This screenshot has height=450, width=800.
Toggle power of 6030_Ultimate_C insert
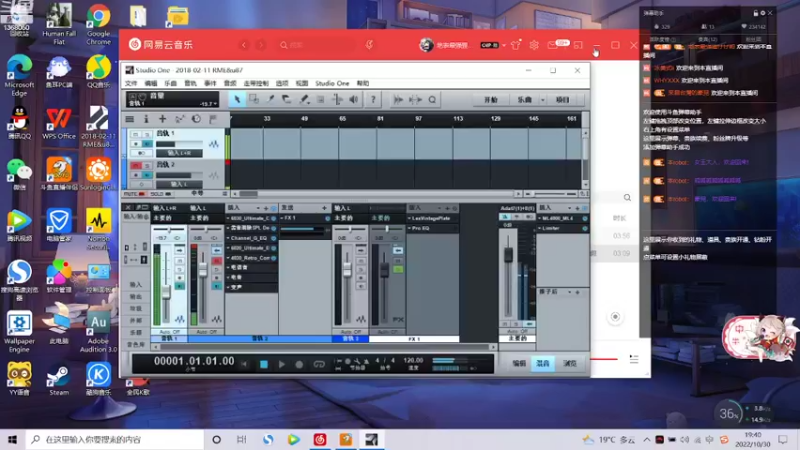[274, 218]
